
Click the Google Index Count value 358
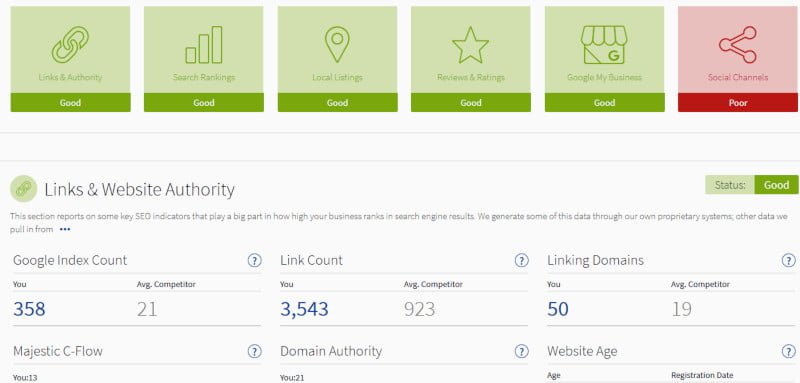[29, 309]
